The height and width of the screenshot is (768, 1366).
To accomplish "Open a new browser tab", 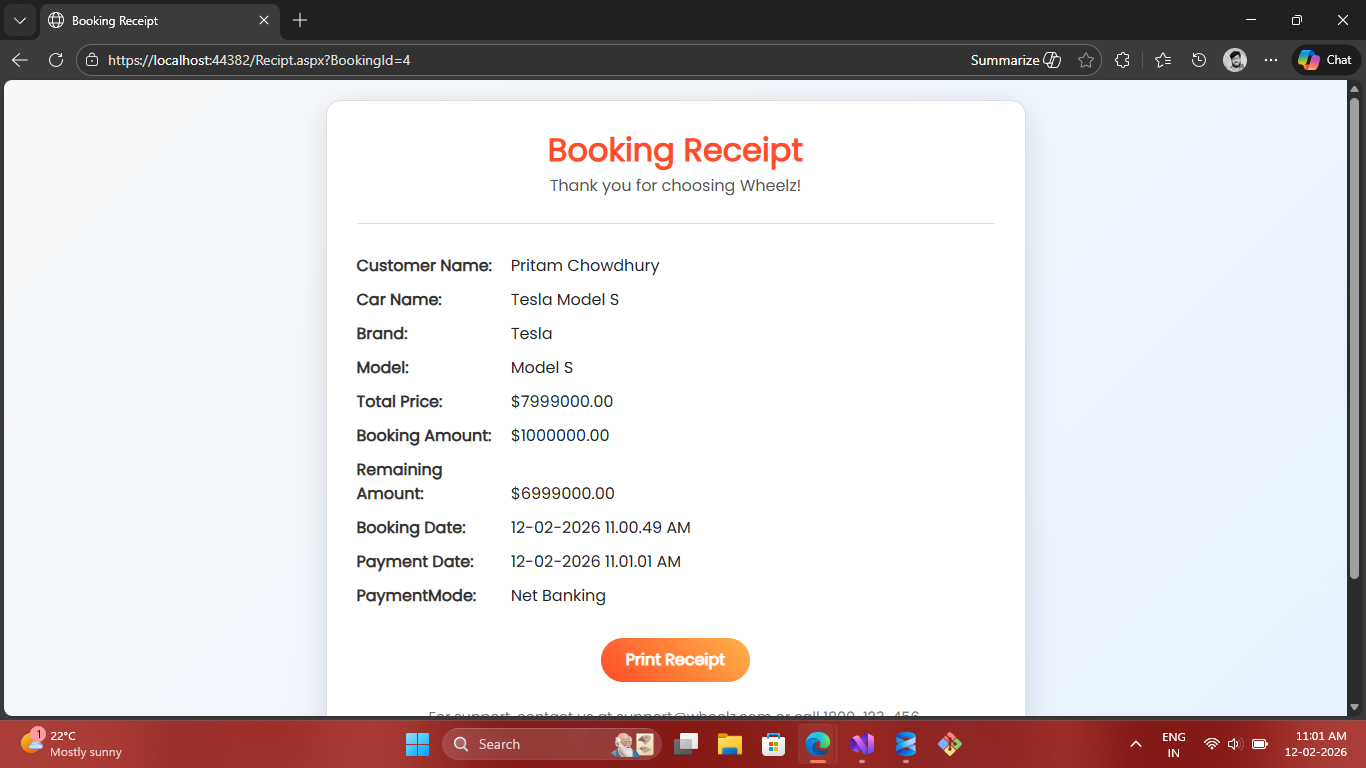I will 300,20.
